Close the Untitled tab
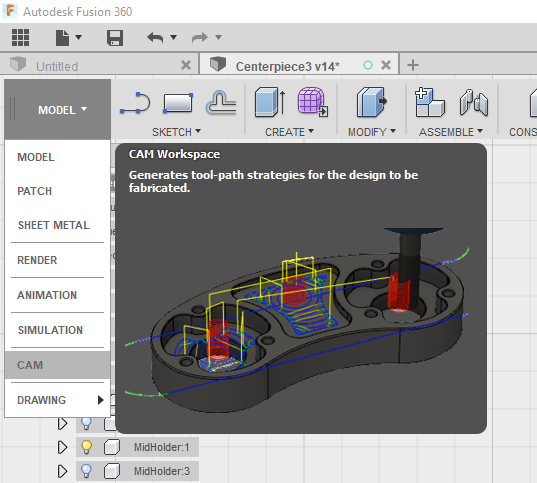537x483 pixels. (186, 65)
